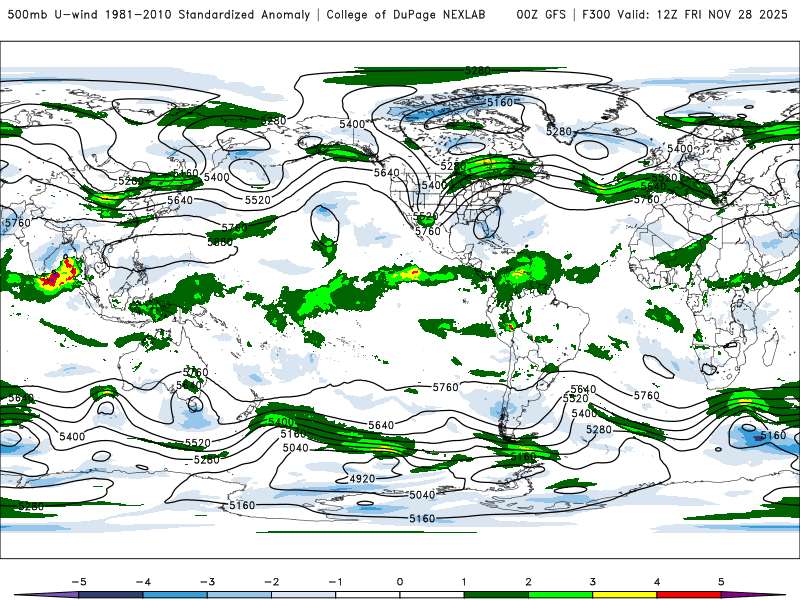This screenshot has height=600, width=800.
Task: Click the colorbar tick label '2'
Action: click(x=529, y=582)
